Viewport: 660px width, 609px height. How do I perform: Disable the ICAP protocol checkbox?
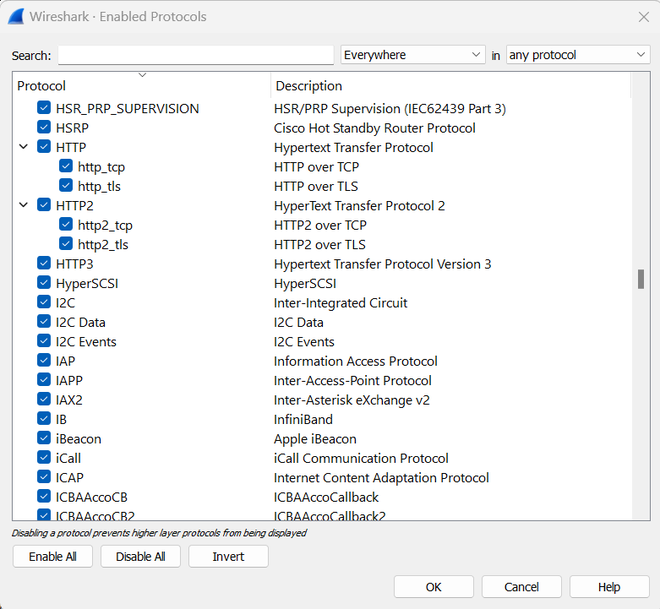(x=44, y=477)
